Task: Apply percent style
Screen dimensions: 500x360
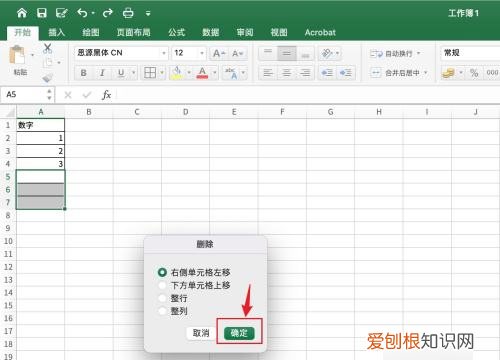Action: (x=474, y=73)
